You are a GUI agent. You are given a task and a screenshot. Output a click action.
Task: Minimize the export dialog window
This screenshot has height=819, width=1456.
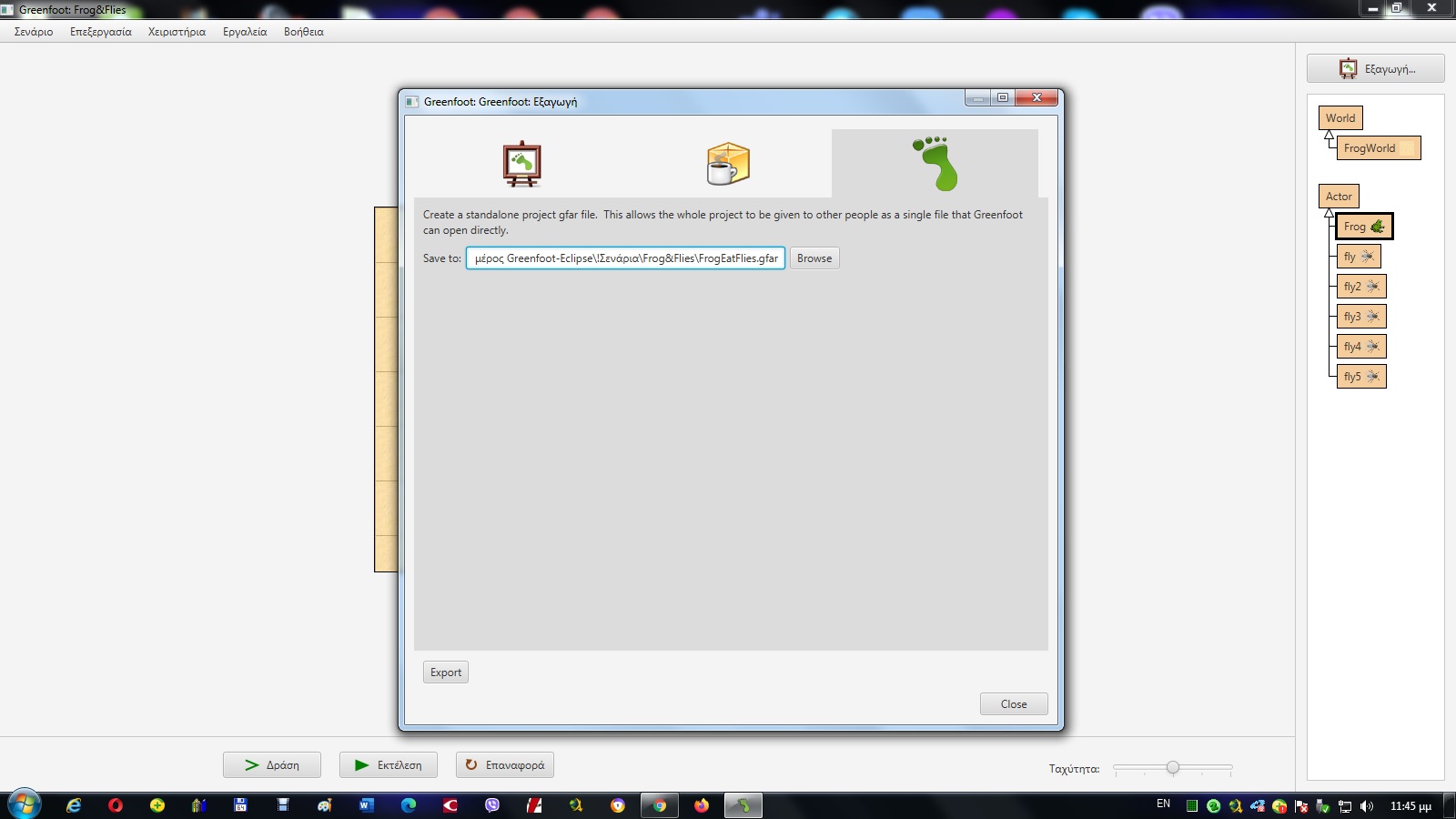tap(977, 98)
